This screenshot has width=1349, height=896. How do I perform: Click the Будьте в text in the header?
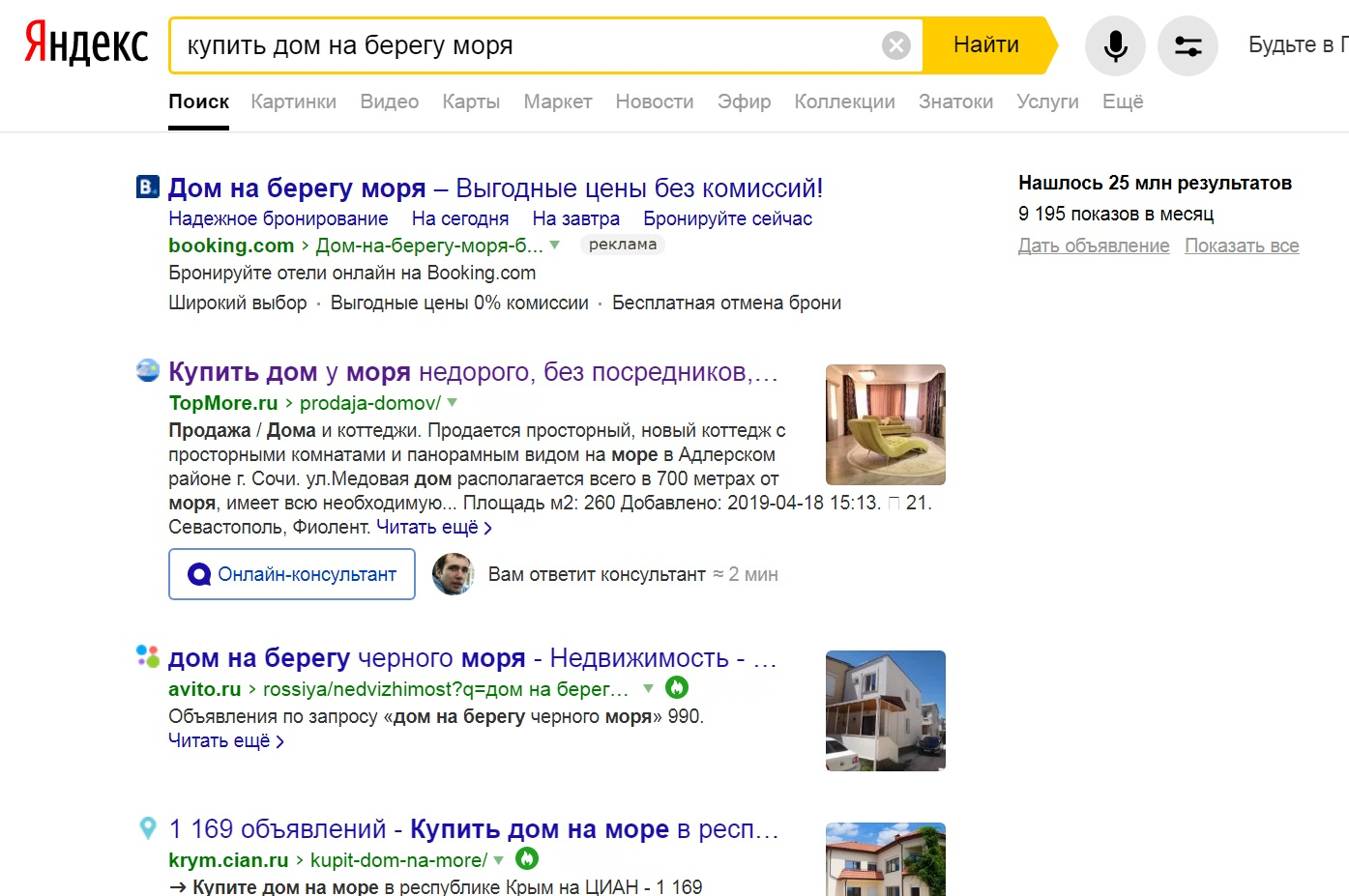pos(1298,44)
